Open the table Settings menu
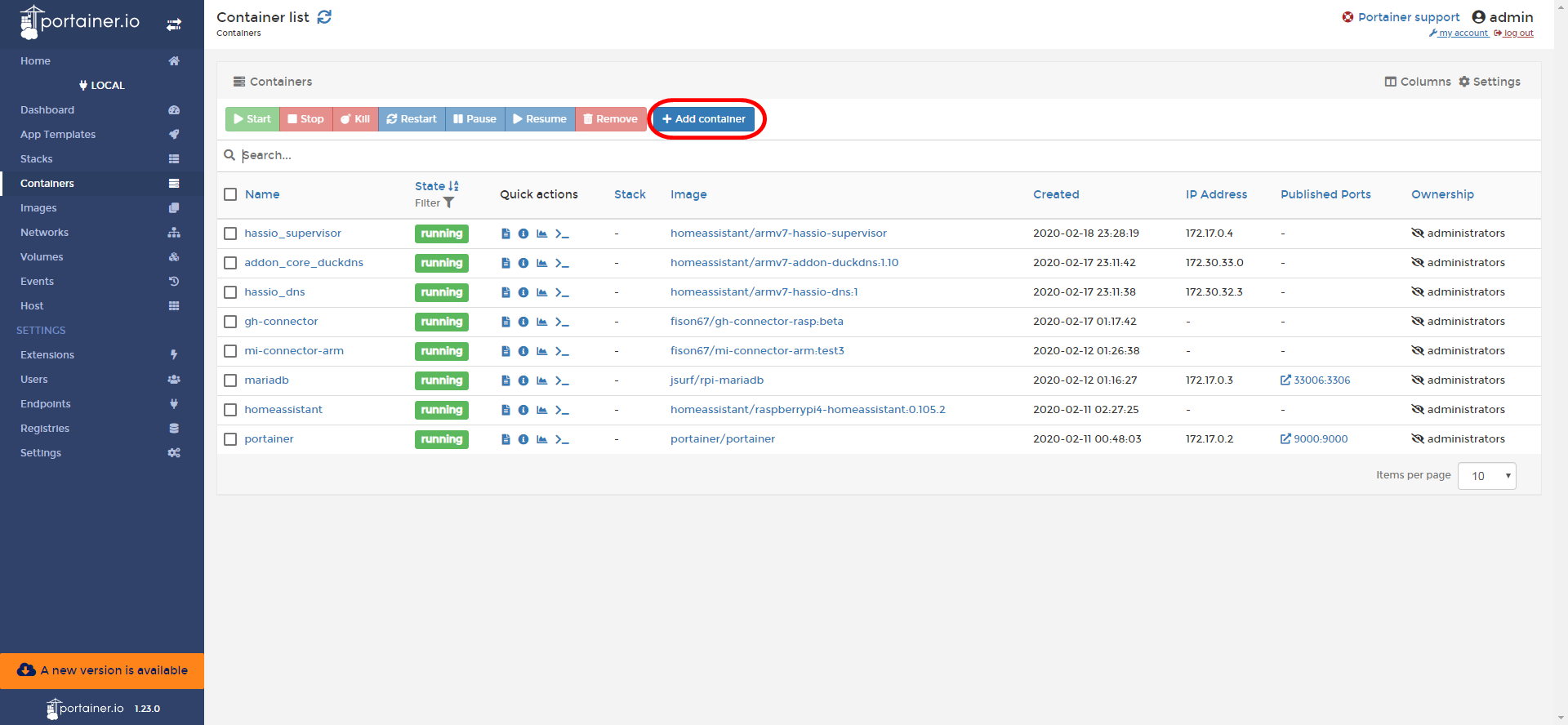Viewport: 1568px width, 725px height. click(1490, 82)
